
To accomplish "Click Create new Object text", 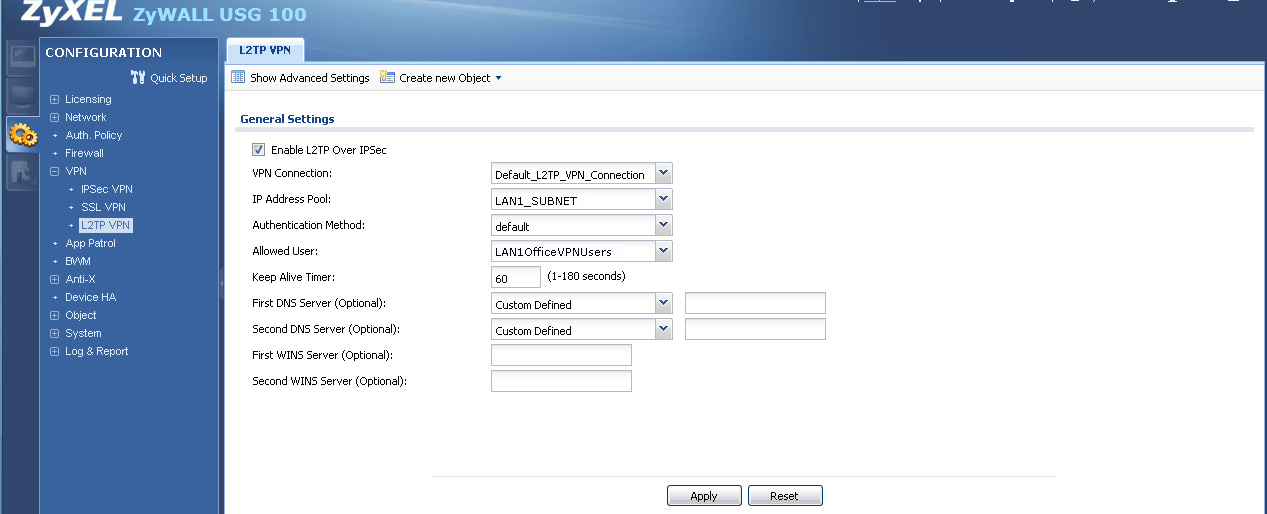I will click(x=445, y=78).
